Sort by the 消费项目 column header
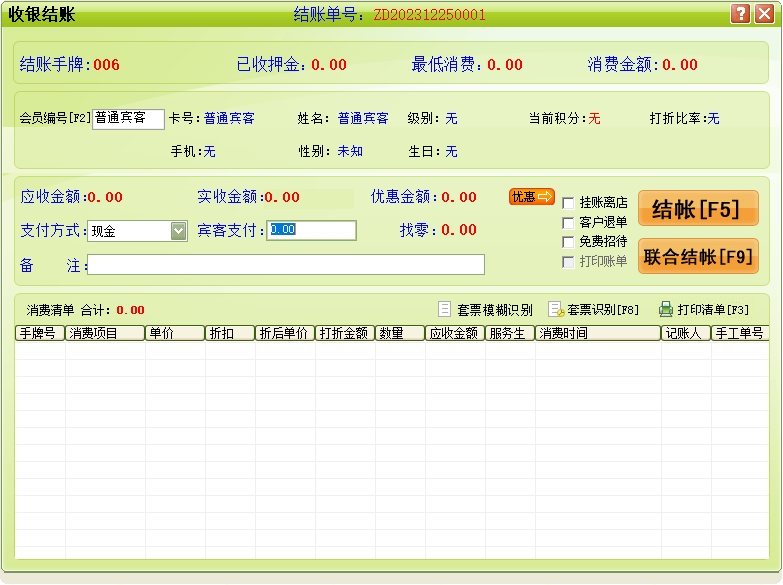This screenshot has width=783, height=585. click(x=105, y=334)
